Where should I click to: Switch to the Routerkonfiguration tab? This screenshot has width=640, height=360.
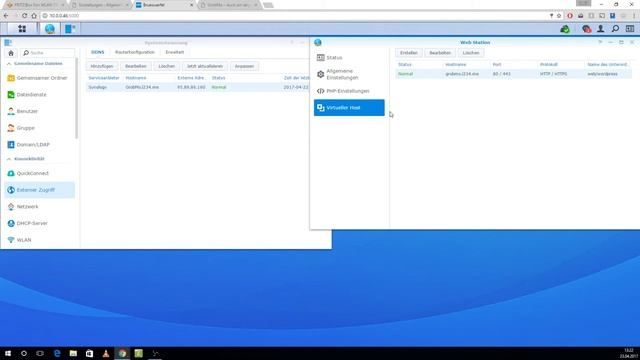(135, 52)
